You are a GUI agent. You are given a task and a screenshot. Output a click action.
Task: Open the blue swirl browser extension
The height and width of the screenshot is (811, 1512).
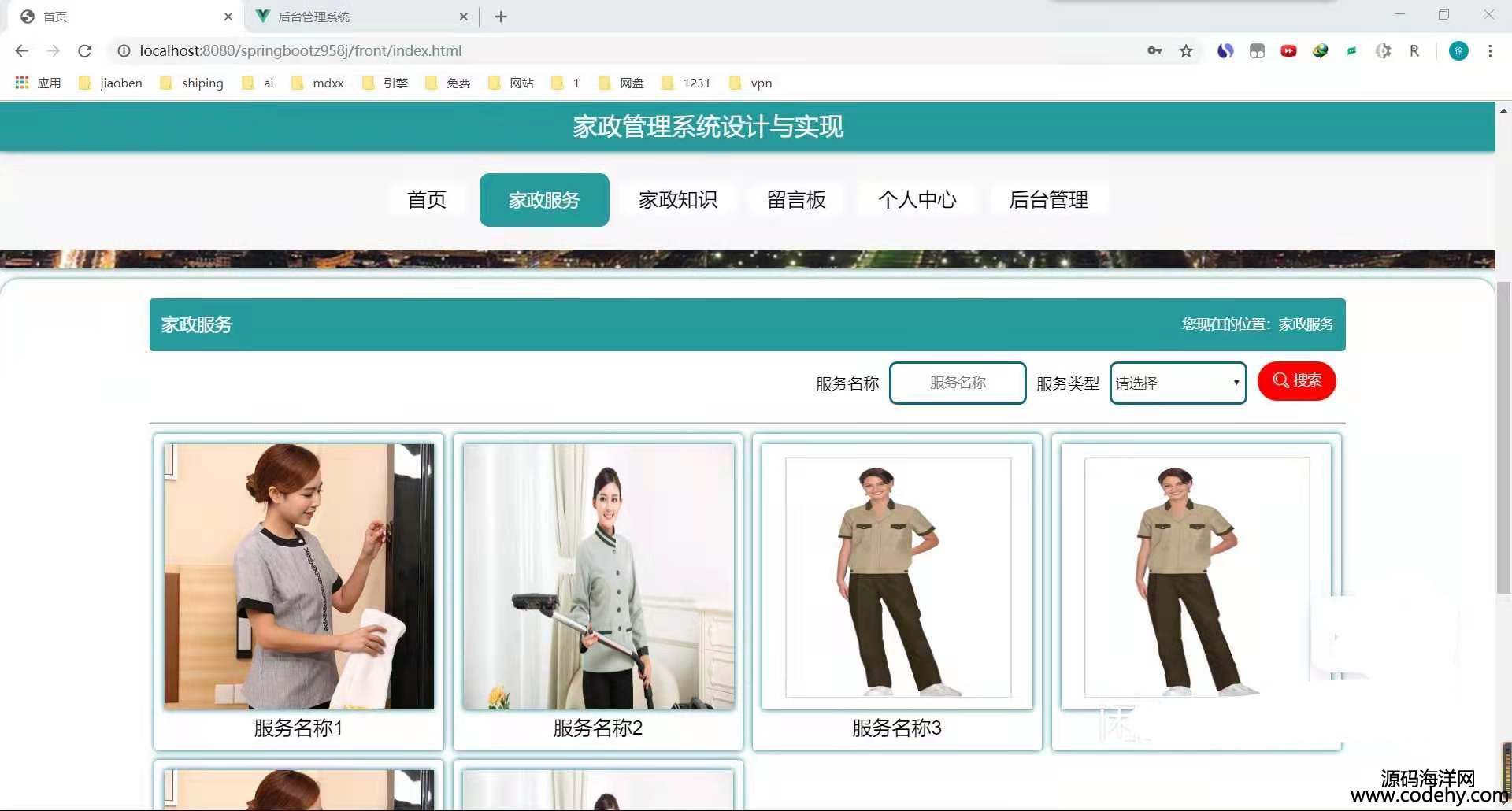click(x=1225, y=51)
